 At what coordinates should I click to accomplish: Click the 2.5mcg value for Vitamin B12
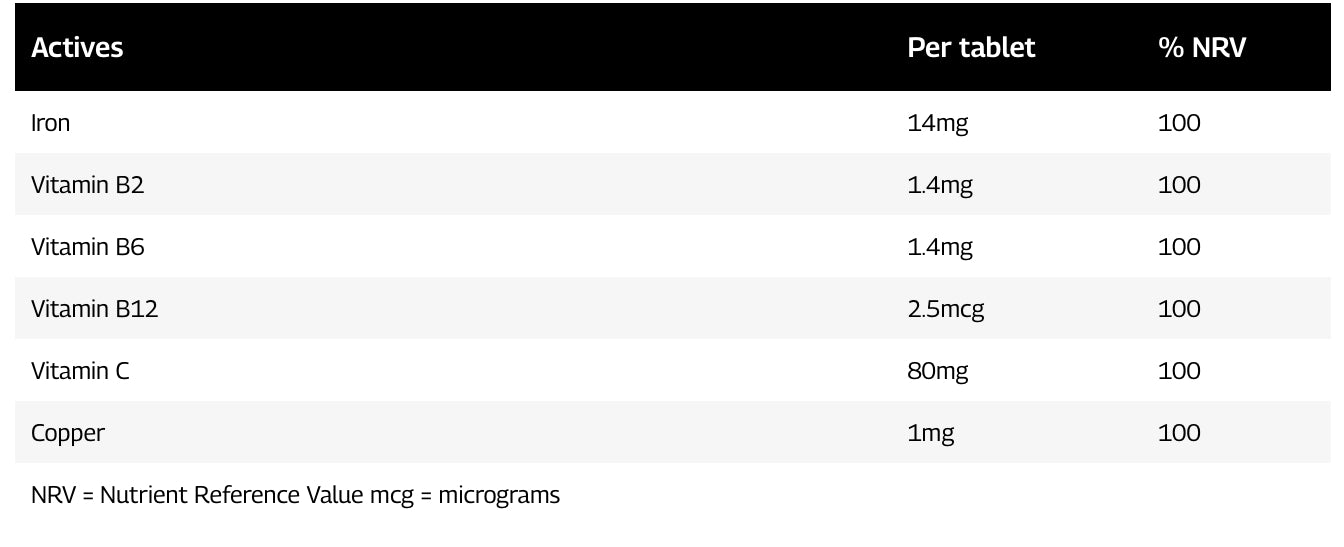(946, 310)
